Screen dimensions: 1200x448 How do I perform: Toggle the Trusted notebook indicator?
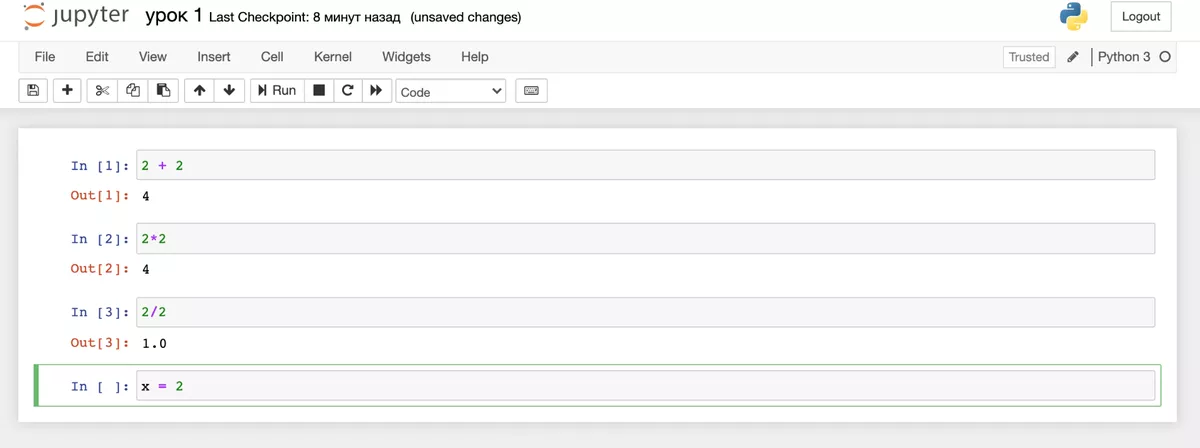click(x=1029, y=57)
